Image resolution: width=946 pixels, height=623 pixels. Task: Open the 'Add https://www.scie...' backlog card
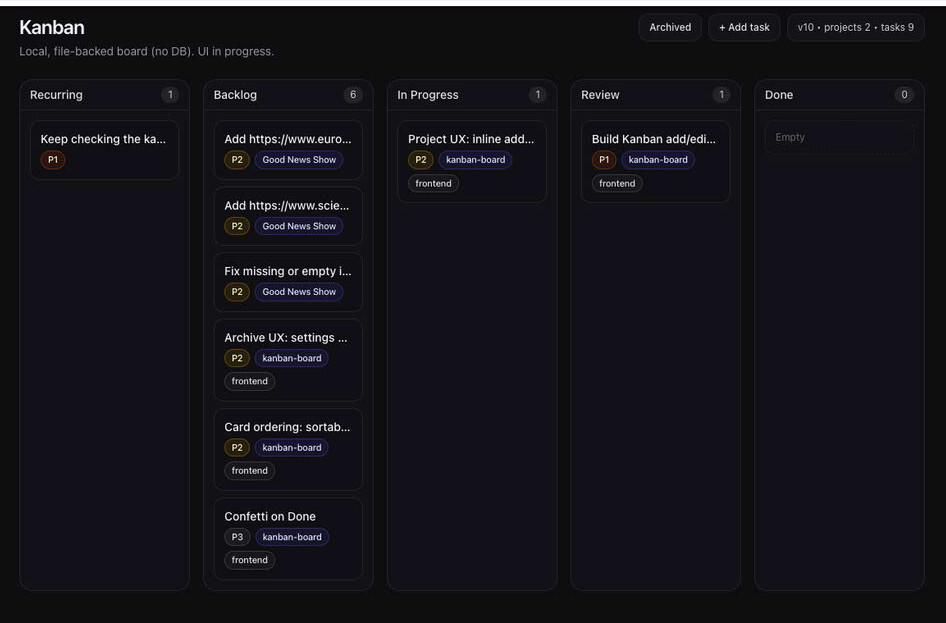click(287, 205)
